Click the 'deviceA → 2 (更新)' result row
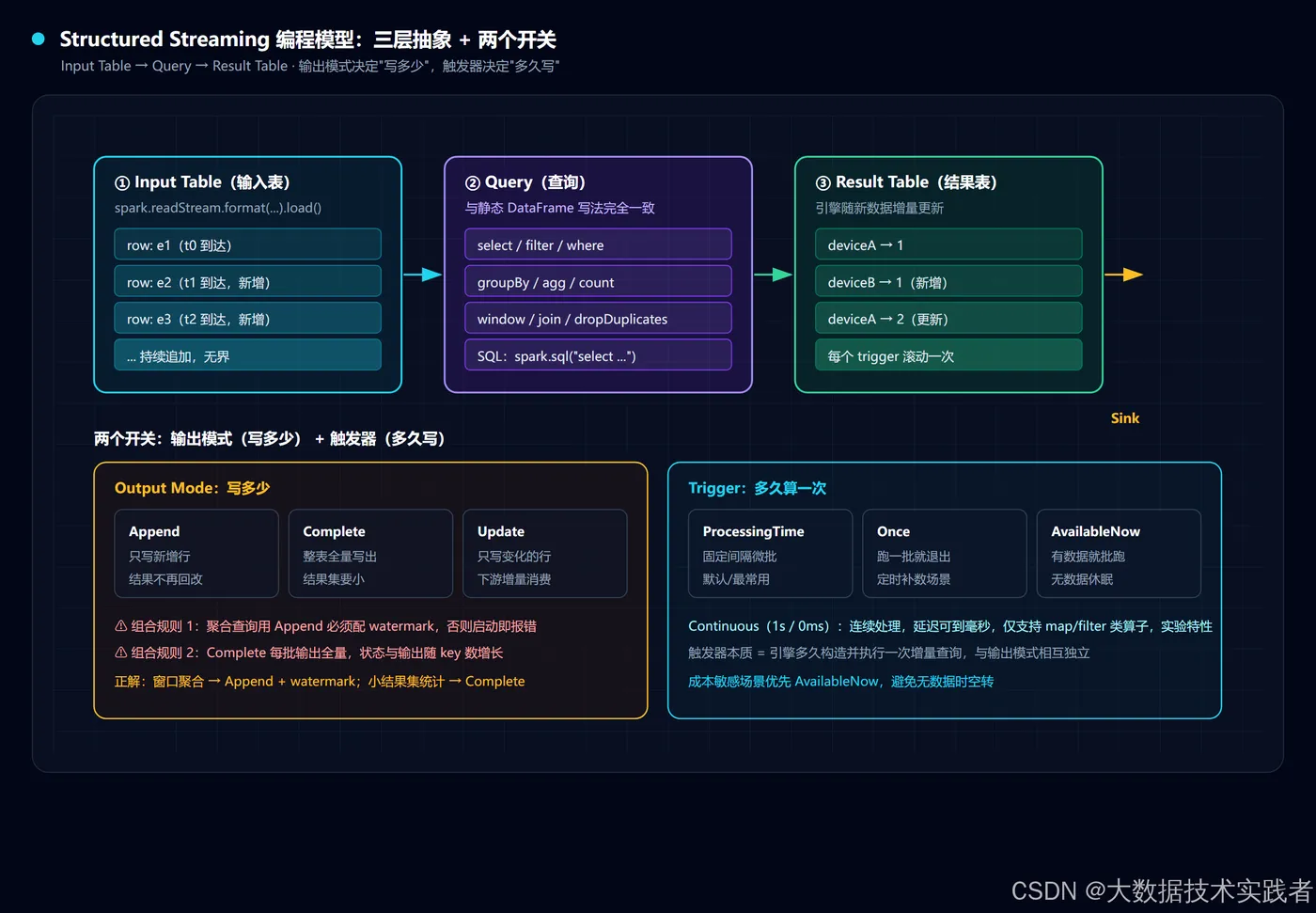Image resolution: width=1316 pixels, height=913 pixels. tap(948, 319)
